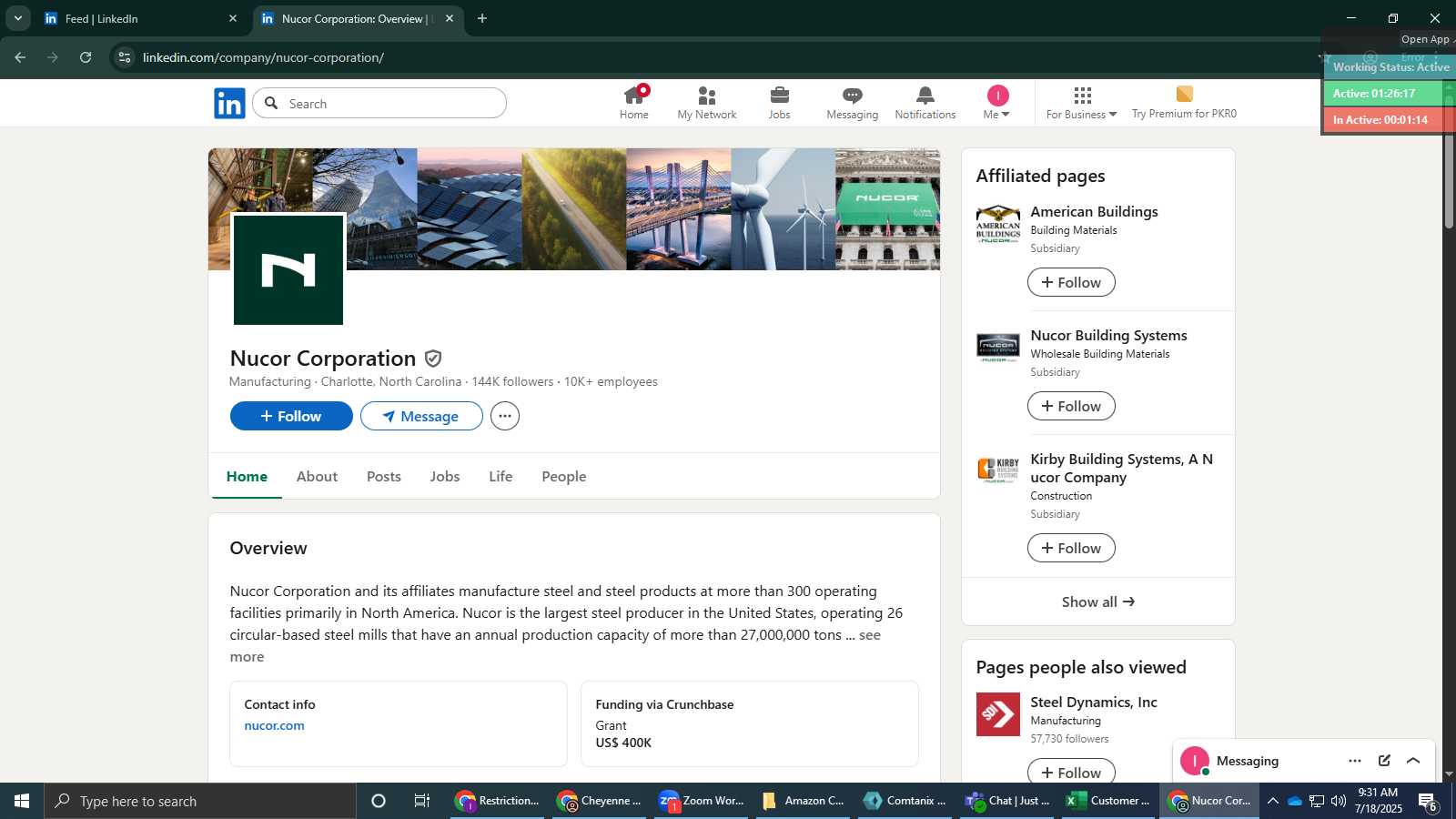
Task: Open Windows Start menu
Action: point(22,801)
